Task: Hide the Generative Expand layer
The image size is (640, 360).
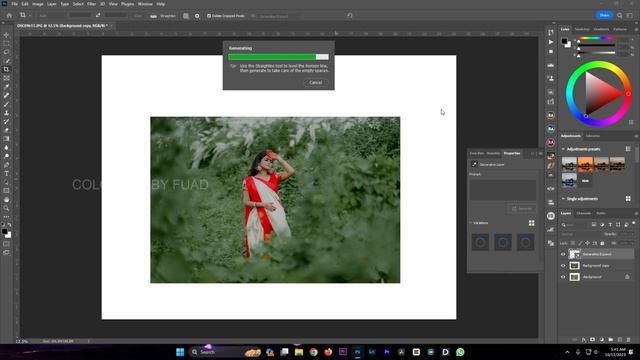Action: tap(563, 254)
